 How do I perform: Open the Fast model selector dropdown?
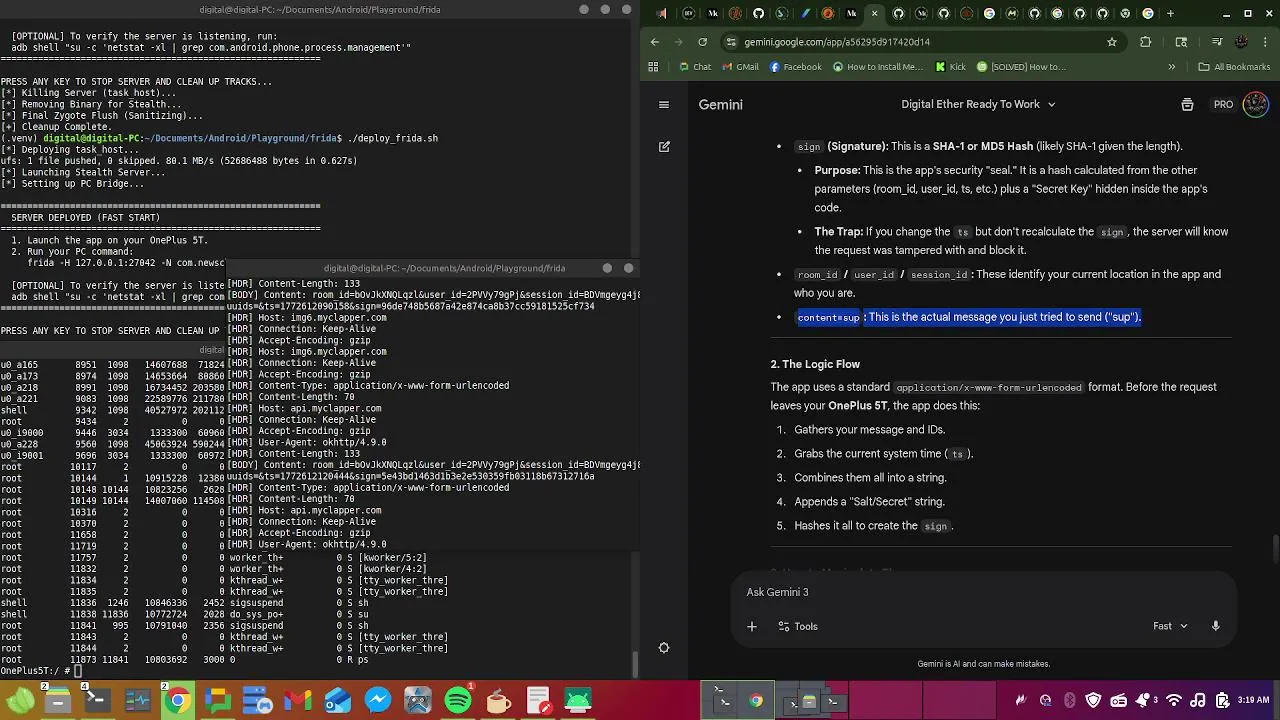(1170, 626)
